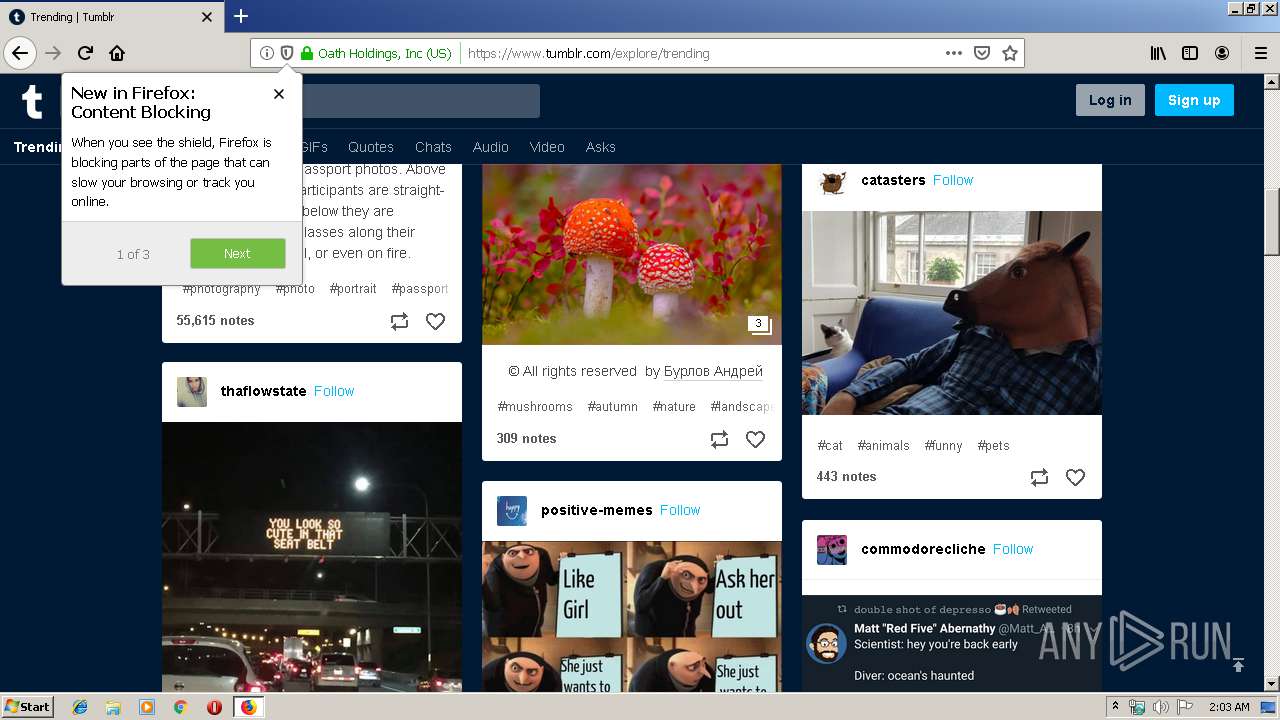
Task: Switch to the Quotes tab
Action: point(371,147)
